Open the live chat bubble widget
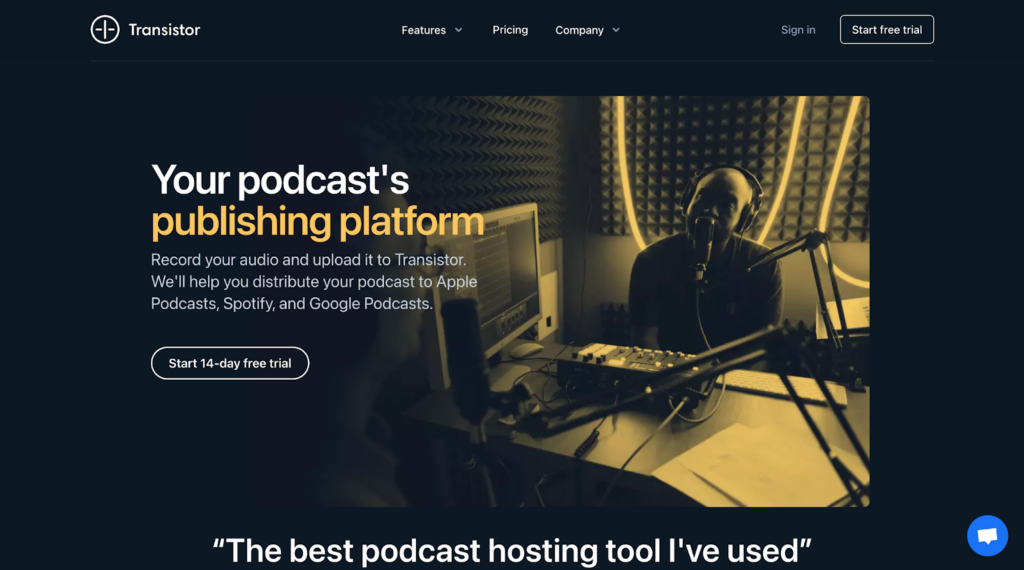Screen dimensions: 1024x570 987,535
